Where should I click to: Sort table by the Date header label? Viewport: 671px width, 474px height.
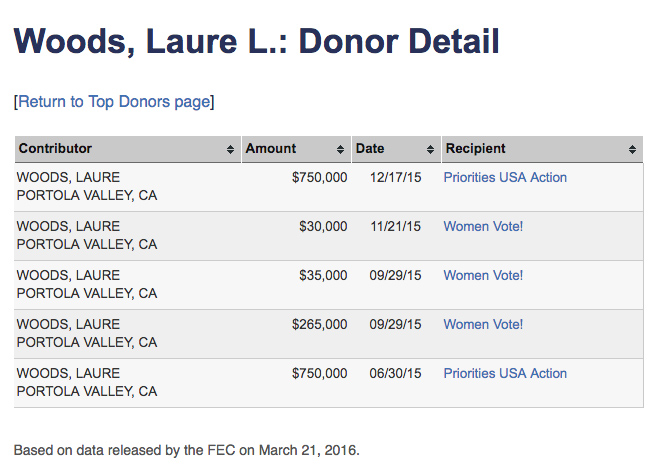(370, 149)
